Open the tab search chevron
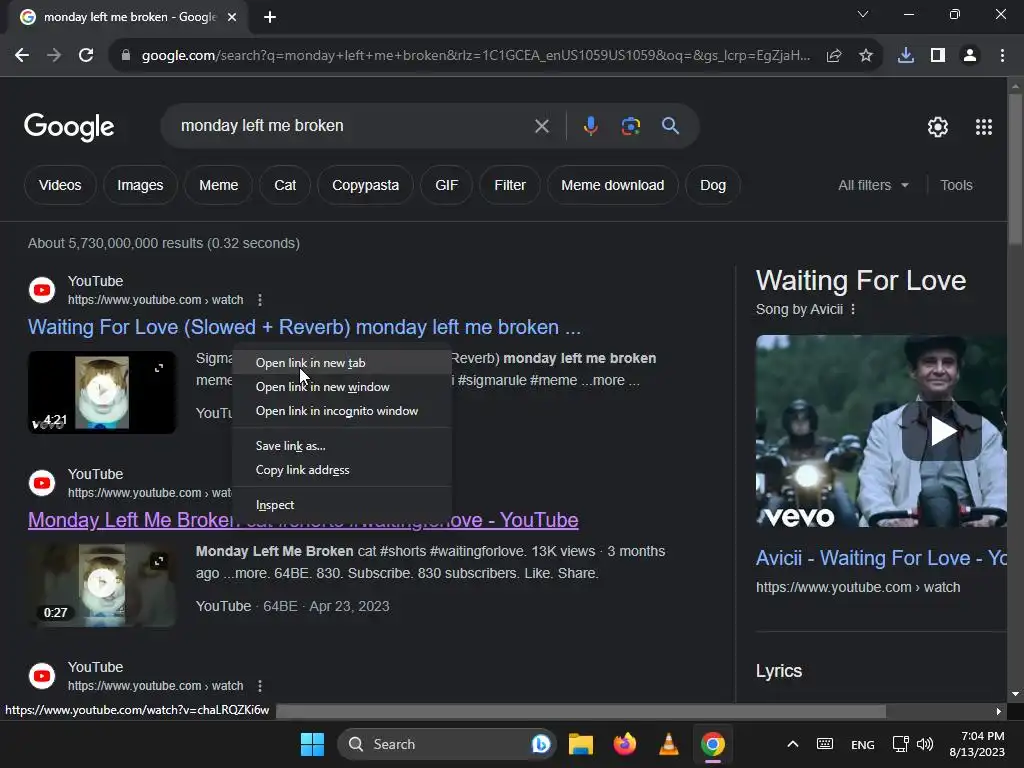 [863, 14]
